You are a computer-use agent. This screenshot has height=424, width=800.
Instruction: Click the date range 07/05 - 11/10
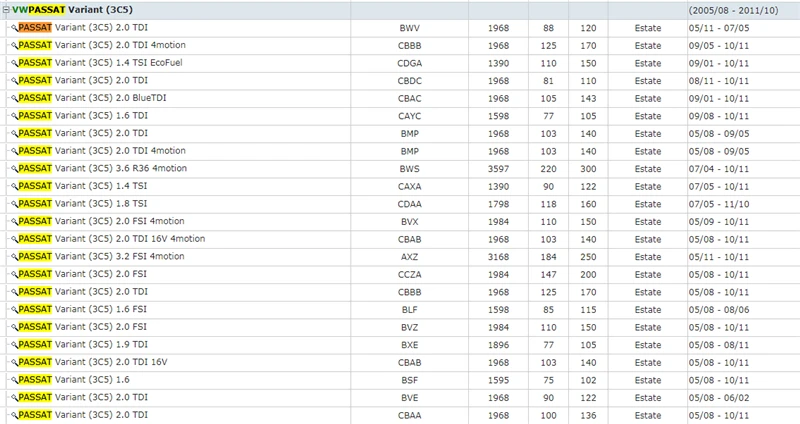(x=719, y=204)
